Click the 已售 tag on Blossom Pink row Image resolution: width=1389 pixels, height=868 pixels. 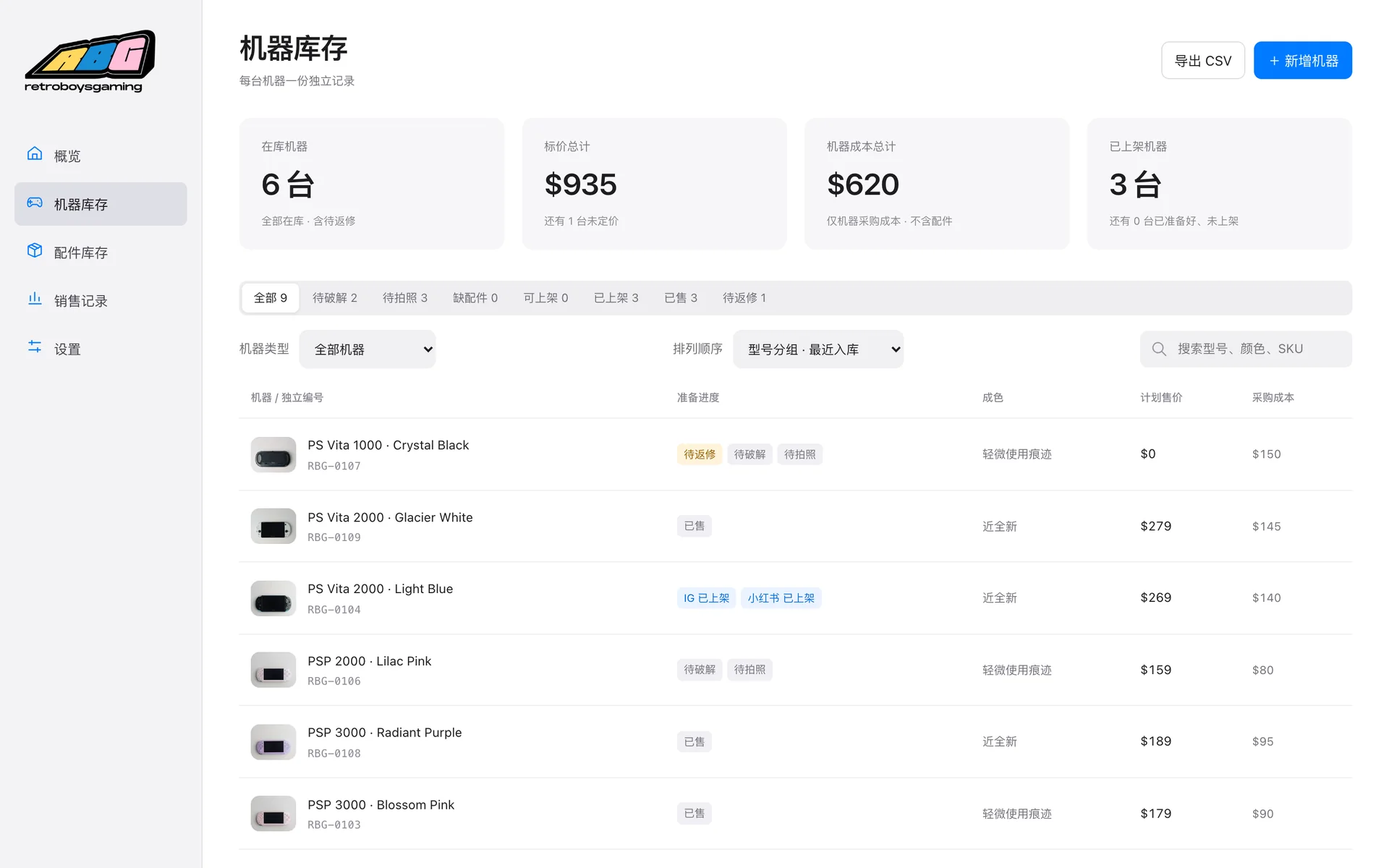point(694,814)
